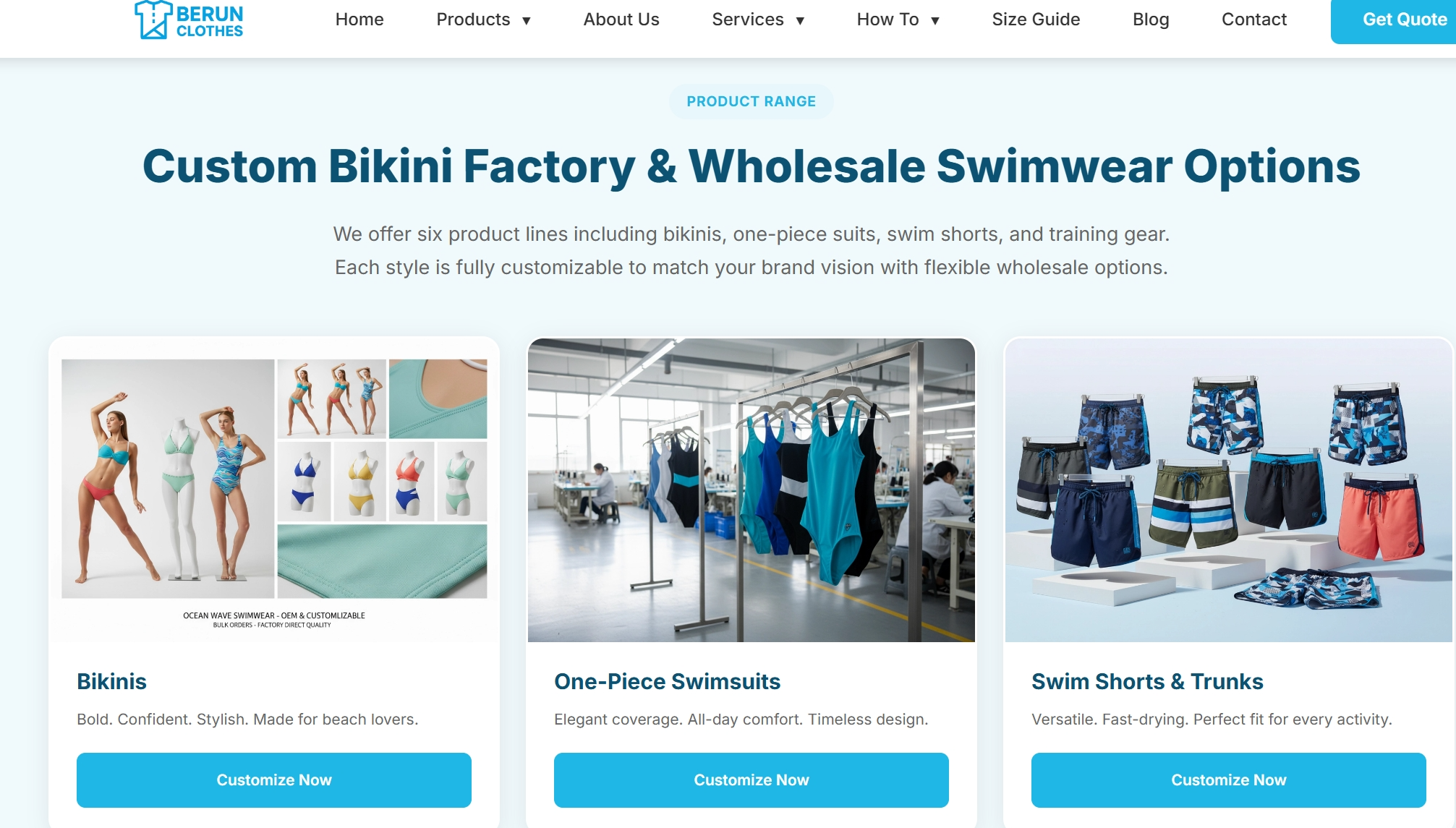Image resolution: width=1456 pixels, height=828 pixels.
Task: Select the One-Piece Swimsuits heading
Action: [667, 681]
